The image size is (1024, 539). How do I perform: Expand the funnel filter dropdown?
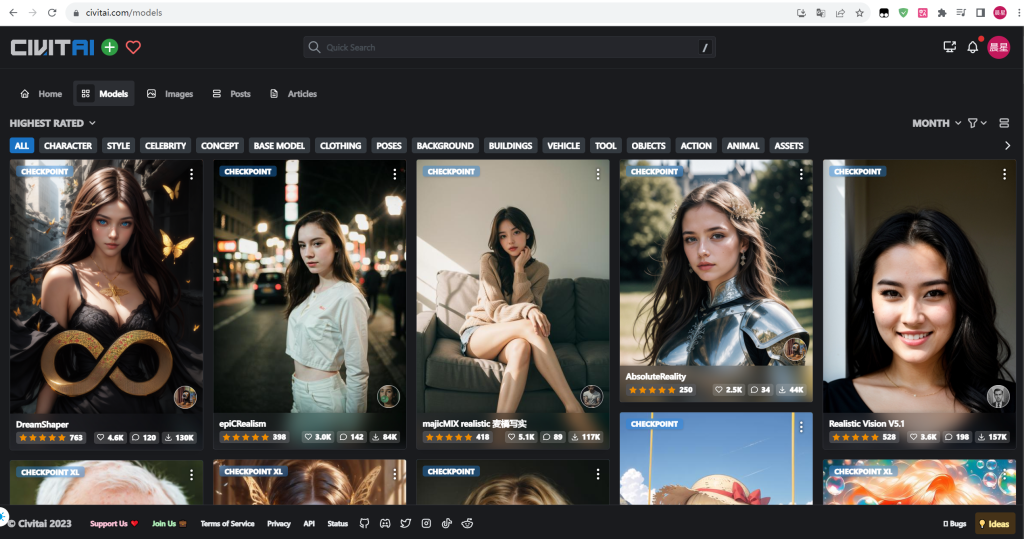click(x=976, y=123)
